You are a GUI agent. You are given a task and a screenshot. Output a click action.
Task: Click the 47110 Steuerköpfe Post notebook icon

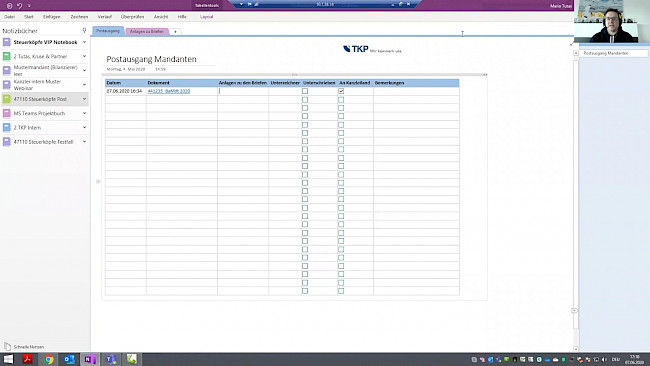[x=7, y=99]
